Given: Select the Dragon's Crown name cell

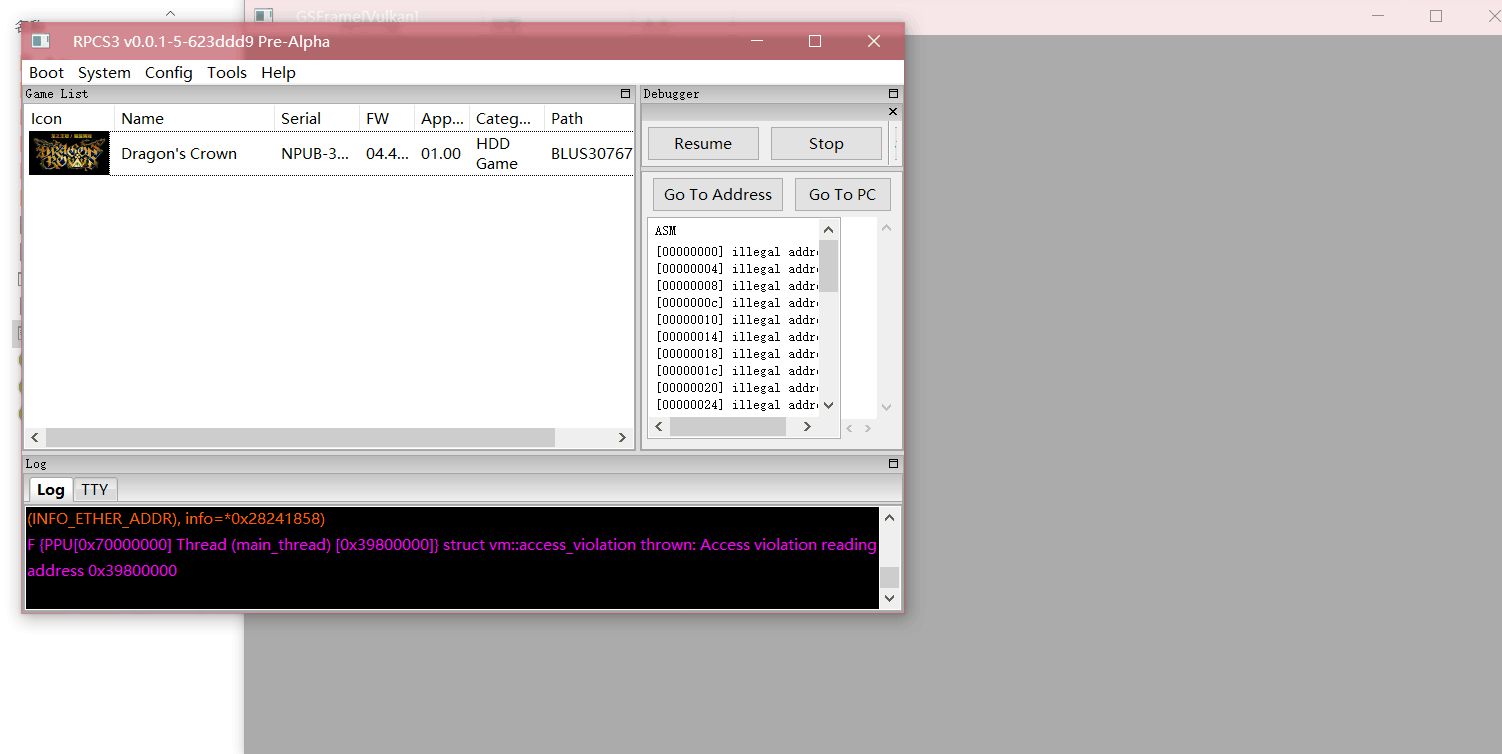Looking at the screenshot, I should tap(179, 154).
